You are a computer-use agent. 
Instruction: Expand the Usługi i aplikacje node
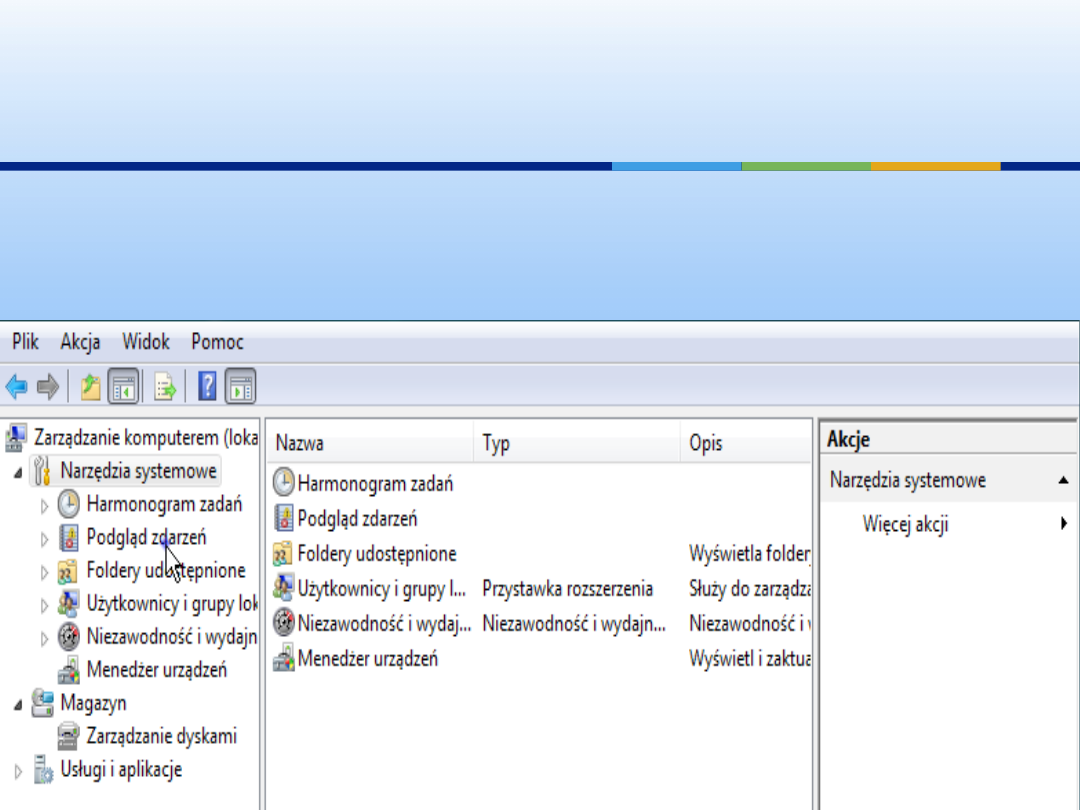[x=18, y=771]
